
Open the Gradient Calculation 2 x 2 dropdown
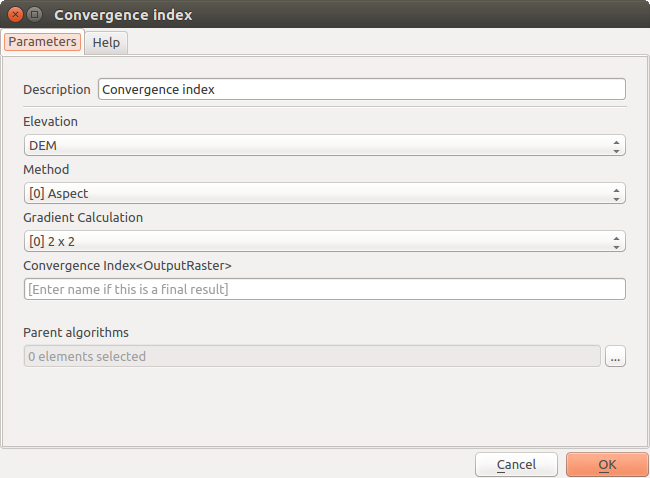(324, 241)
